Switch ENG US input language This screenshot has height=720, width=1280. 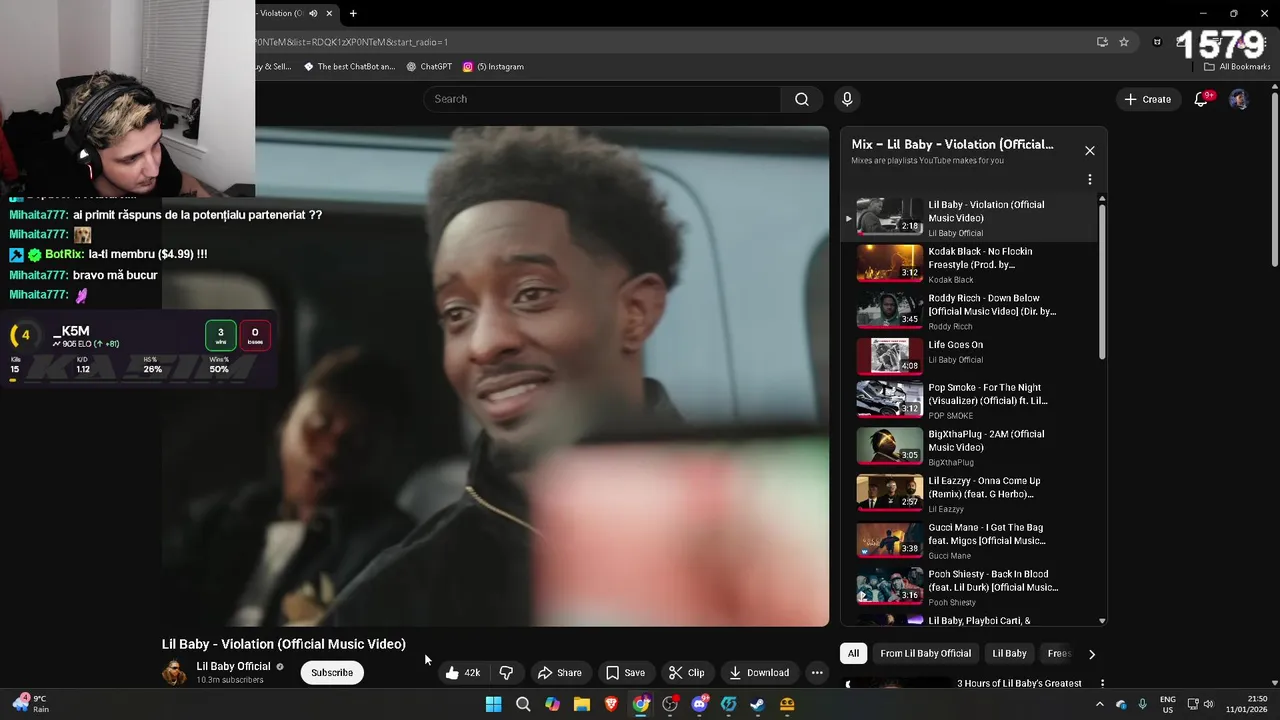(x=1167, y=704)
